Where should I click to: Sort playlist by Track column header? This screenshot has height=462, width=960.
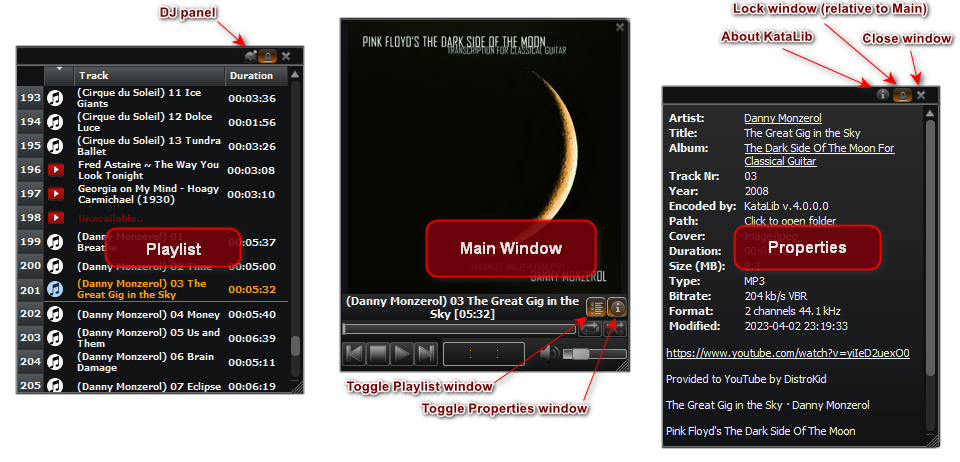click(150, 76)
